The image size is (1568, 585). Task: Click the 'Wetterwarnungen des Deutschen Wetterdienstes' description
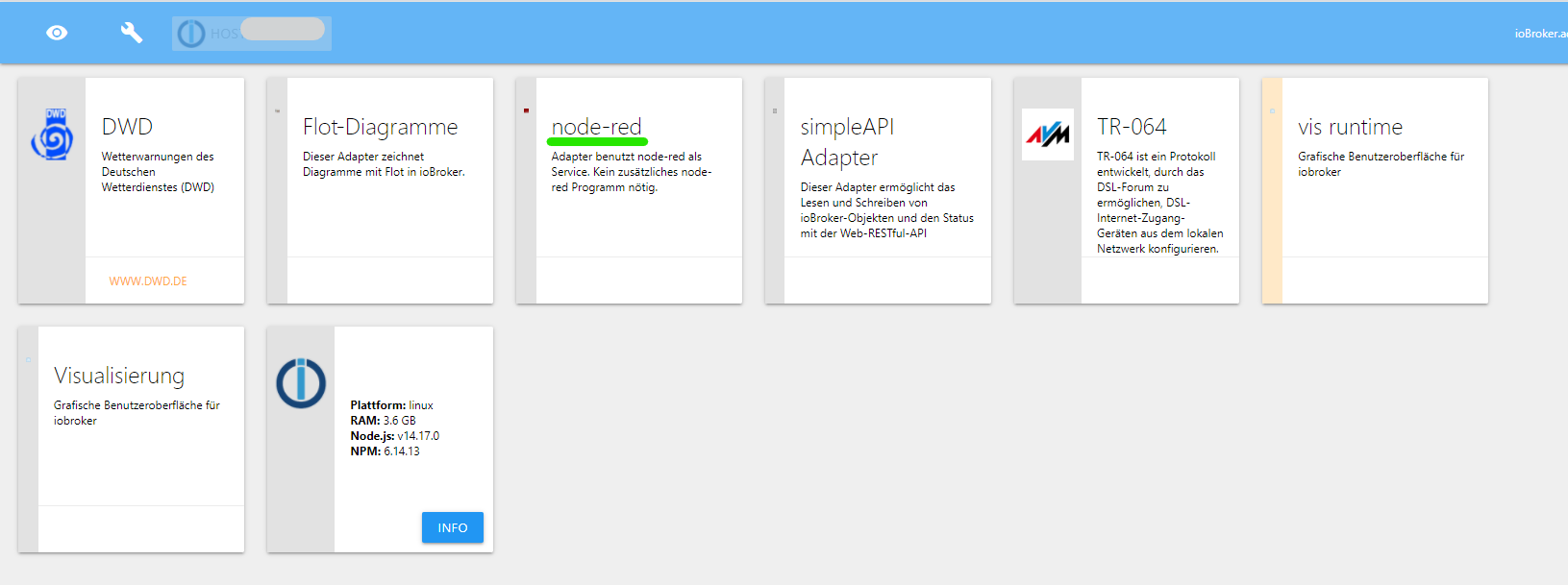tap(158, 172)
